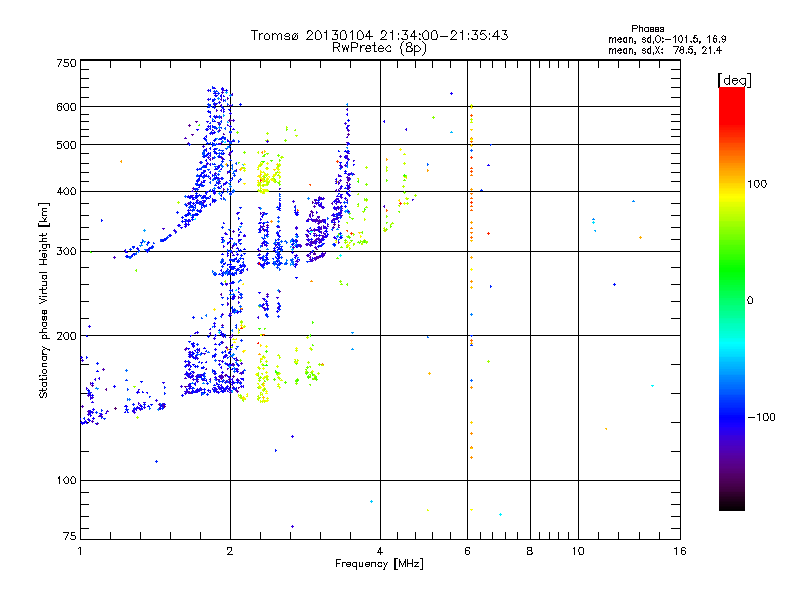Click the 'Phases' heading text

click(x=647, y=29)
